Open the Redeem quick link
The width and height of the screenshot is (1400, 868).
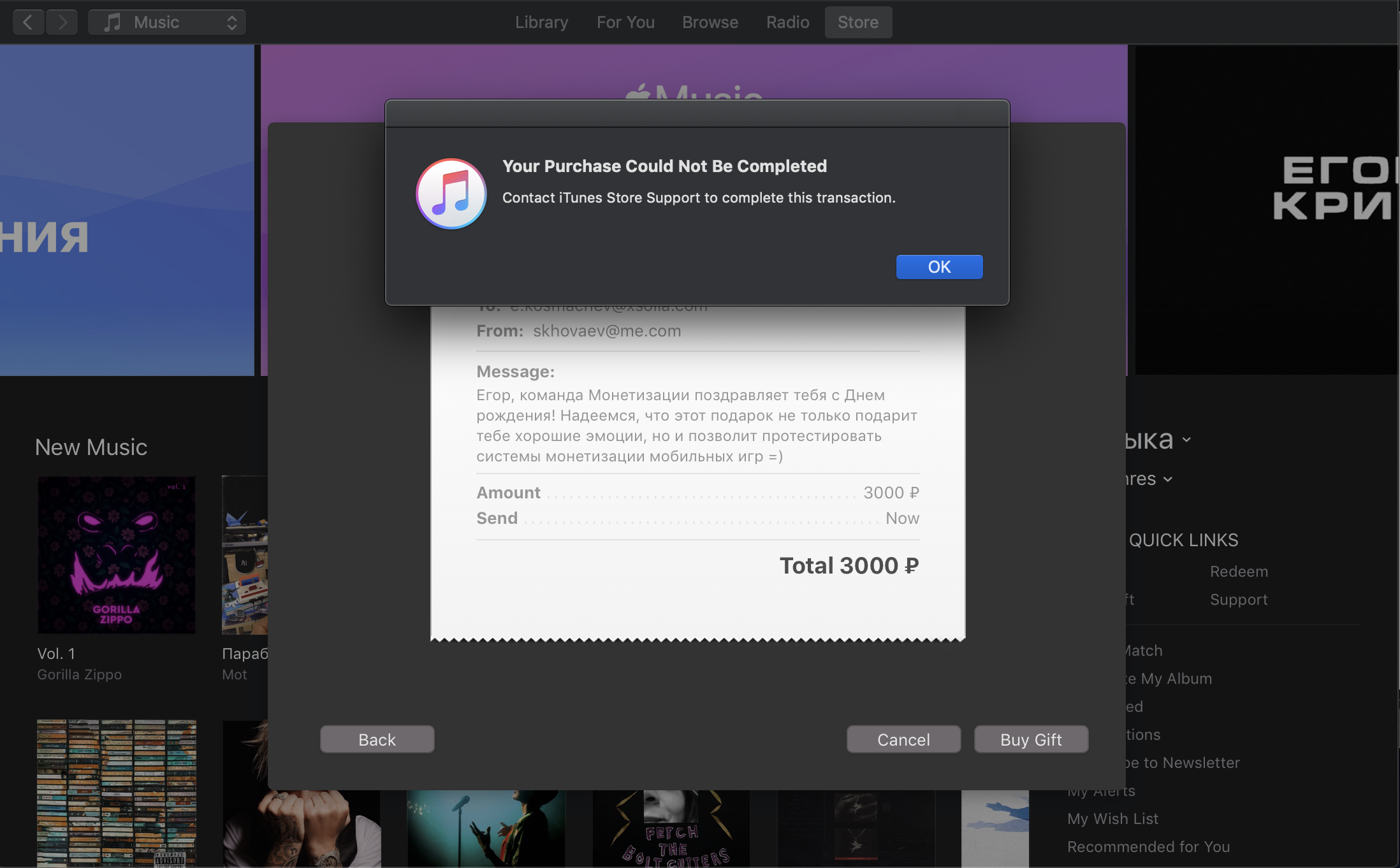pos(1238,572)
